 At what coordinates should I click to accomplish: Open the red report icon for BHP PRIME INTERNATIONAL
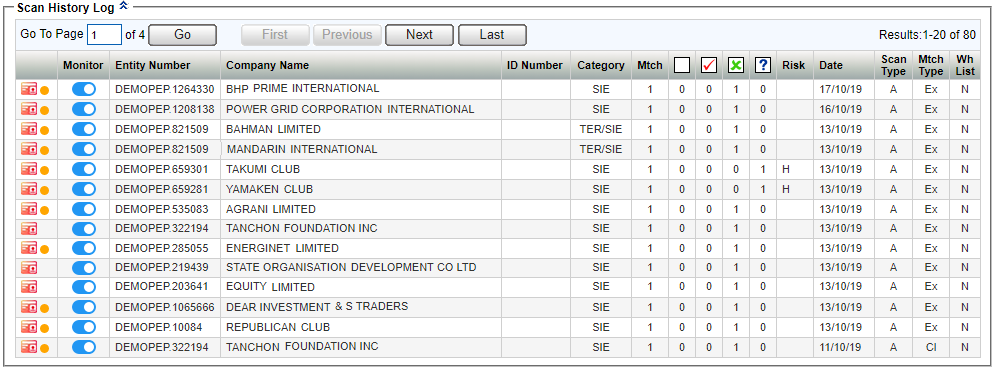pyautogui.click(x=29, y=89)
